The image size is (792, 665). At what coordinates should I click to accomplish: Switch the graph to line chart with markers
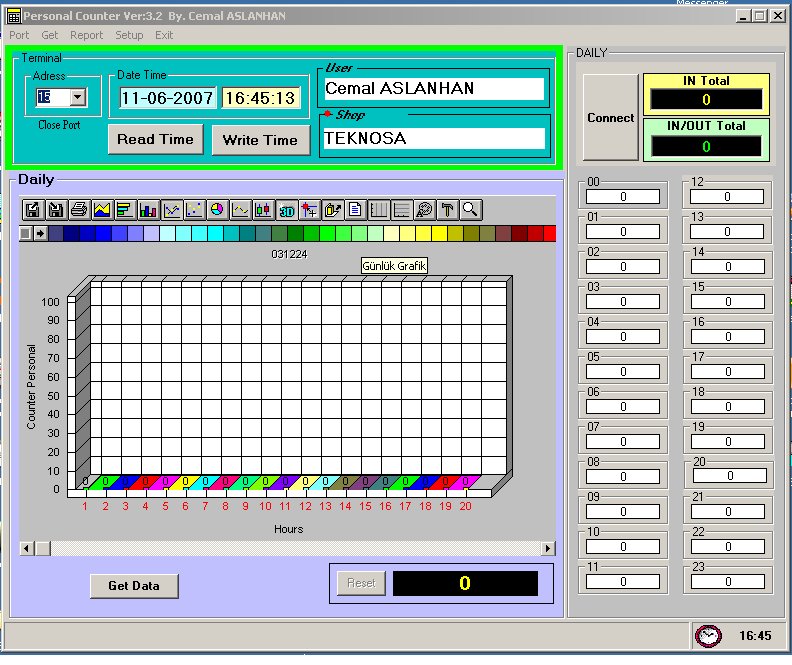171,210
